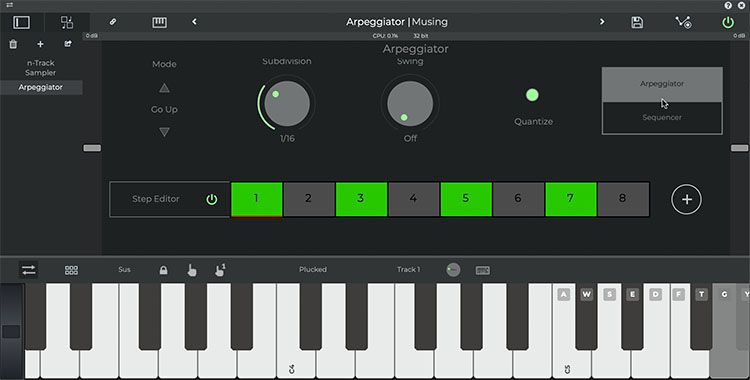Change Mode with the down triangle arrow
This screenshot has width=750, height=380.
coord(164,132)
